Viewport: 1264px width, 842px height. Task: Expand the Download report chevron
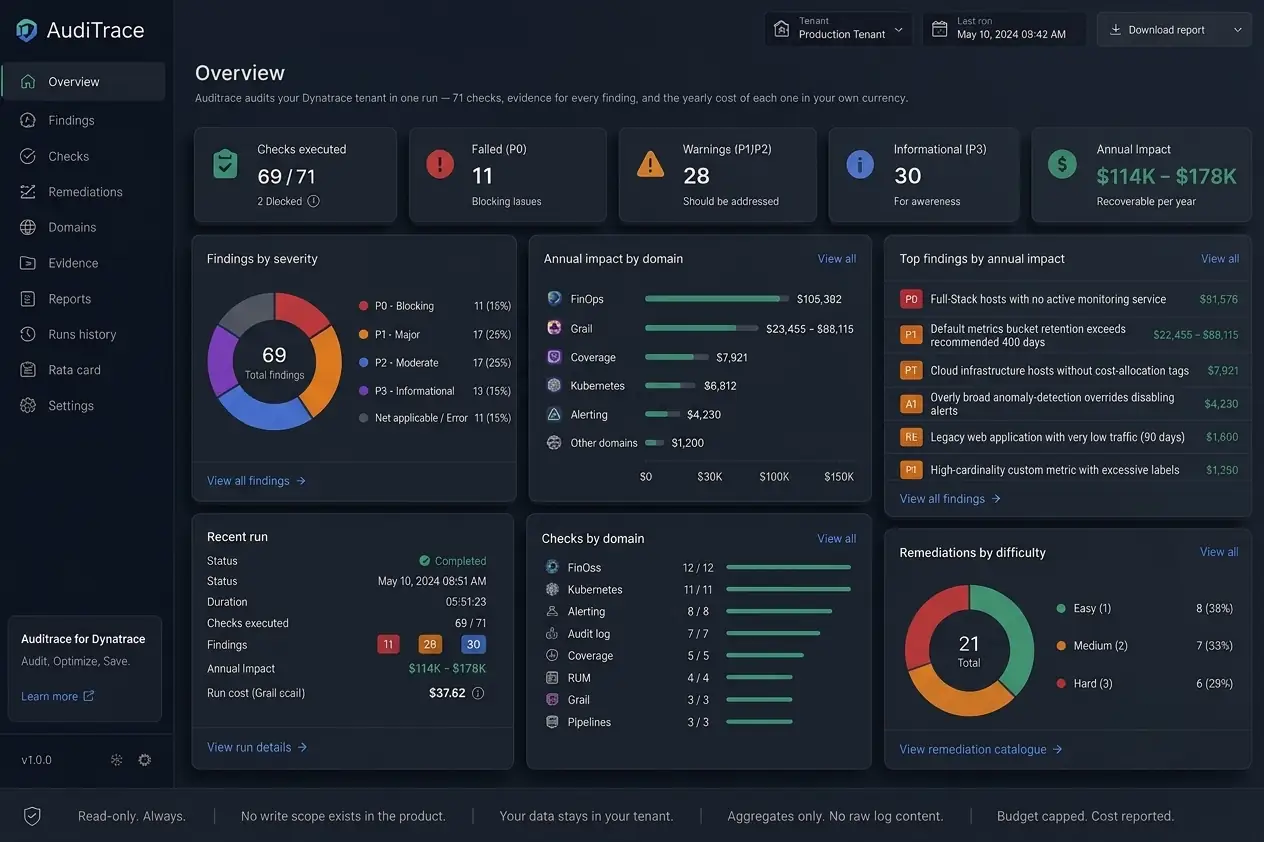pyautogui.click(x=1238, y=30)
